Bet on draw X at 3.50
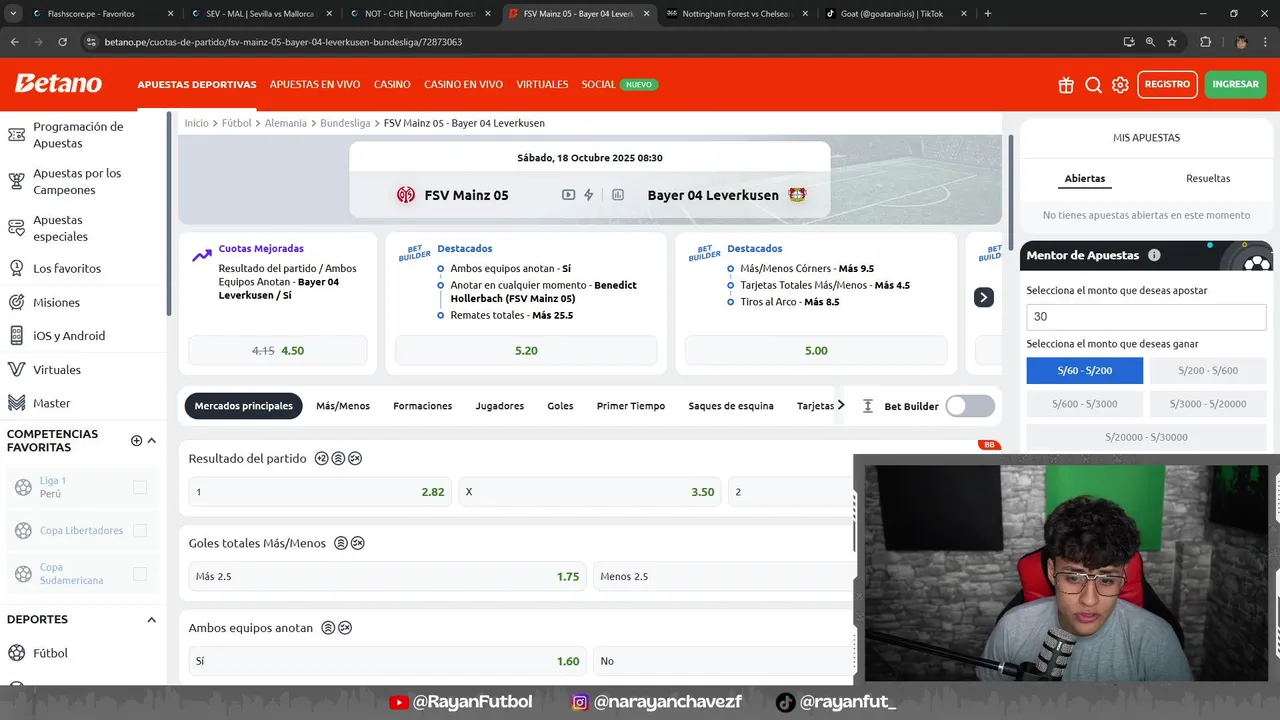 [590, 491]
